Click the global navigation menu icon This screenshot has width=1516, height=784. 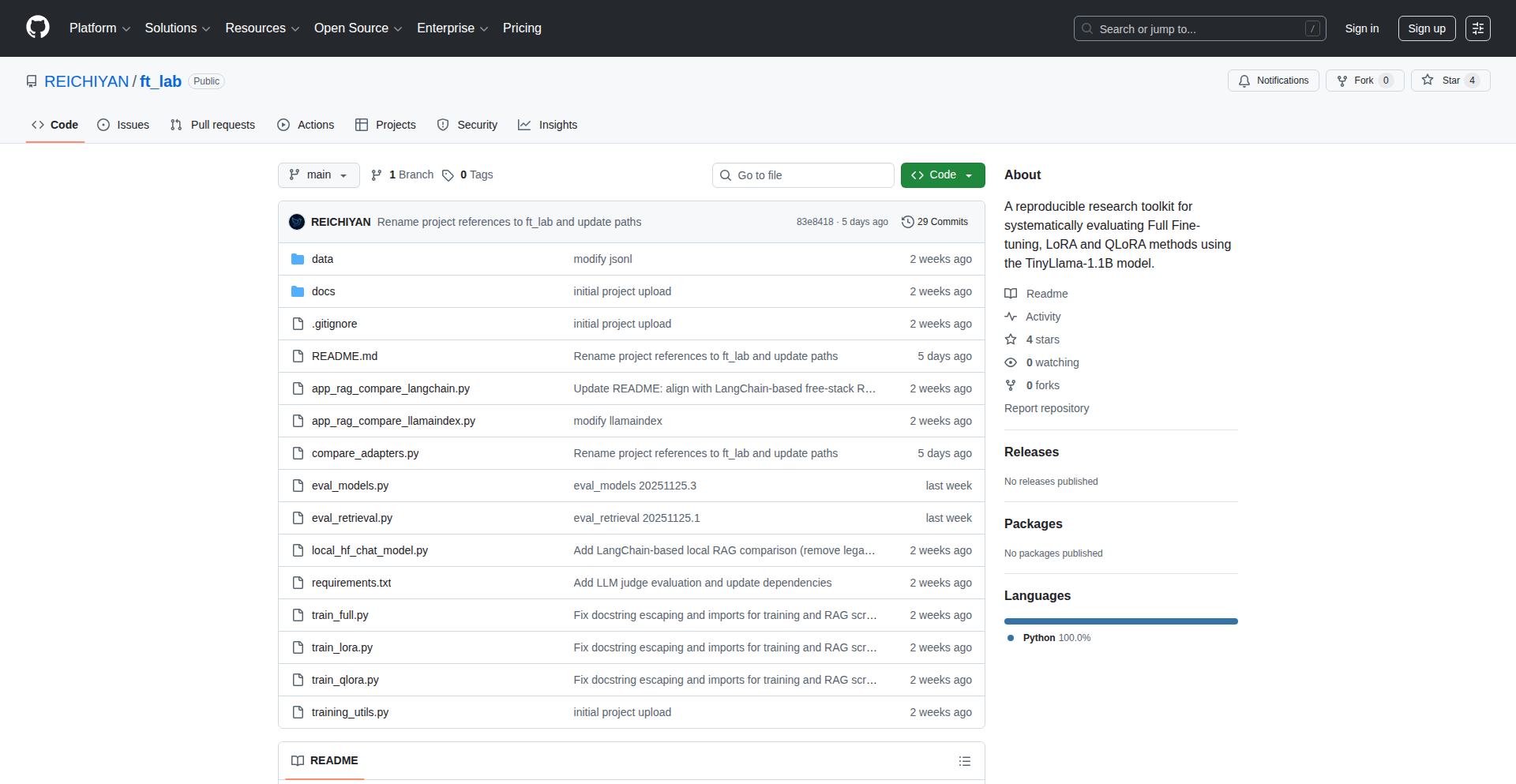tap(1477, 28)
